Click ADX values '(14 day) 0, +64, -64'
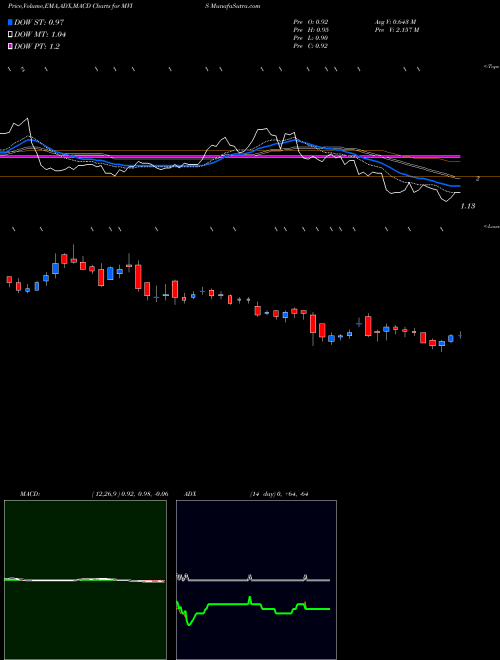Image resolution: width=500 pixels, height=660 pixels. click(279, 494)
